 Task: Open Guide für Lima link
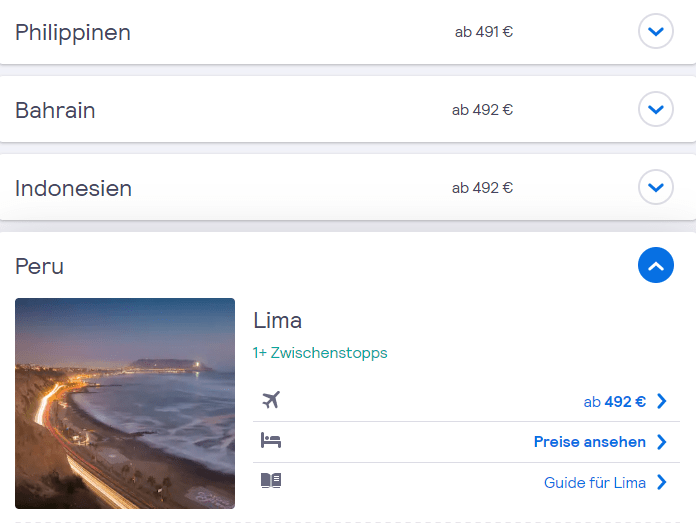(594, 483)
